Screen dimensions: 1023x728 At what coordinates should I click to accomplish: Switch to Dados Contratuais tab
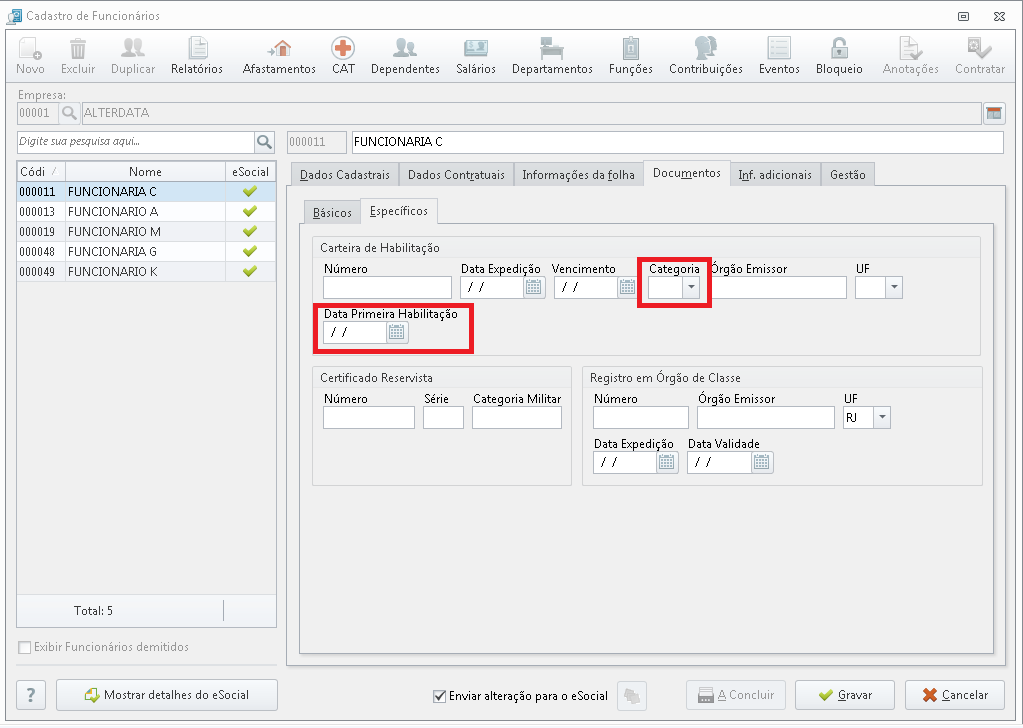click(x=456, y=175)
